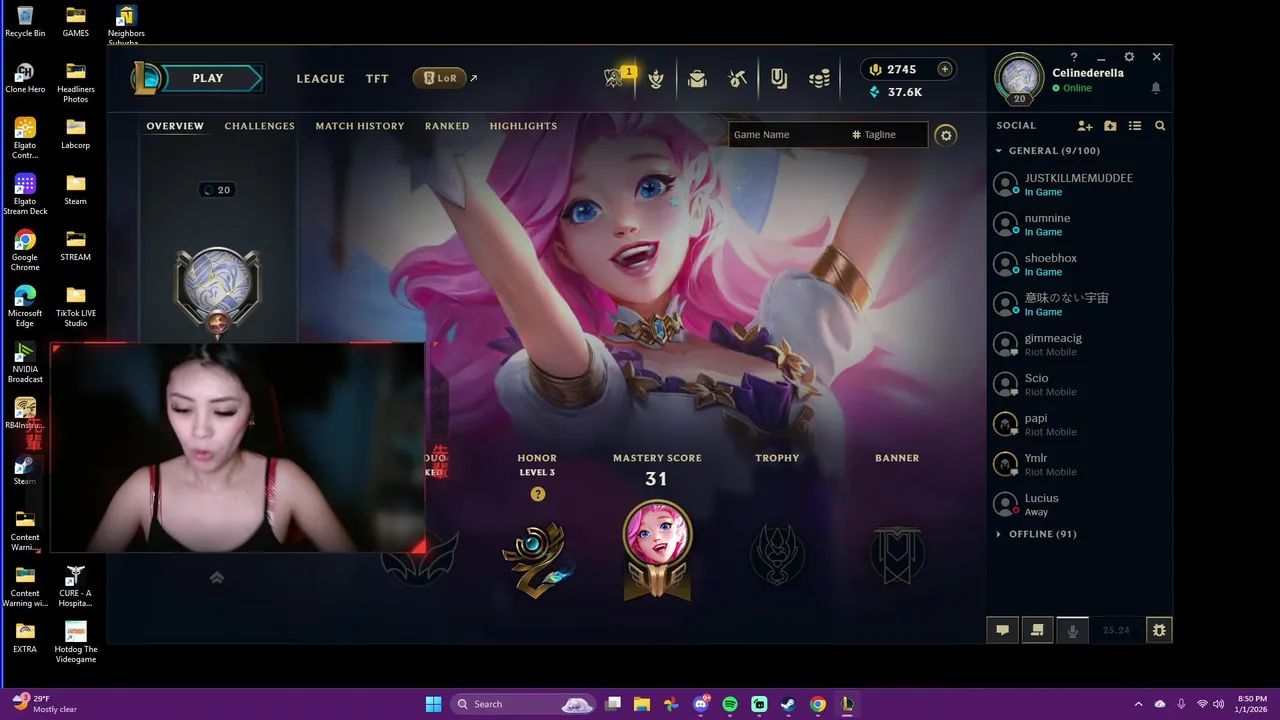Open profile search settings gear
1280x720 pixels.
(945, 135)
